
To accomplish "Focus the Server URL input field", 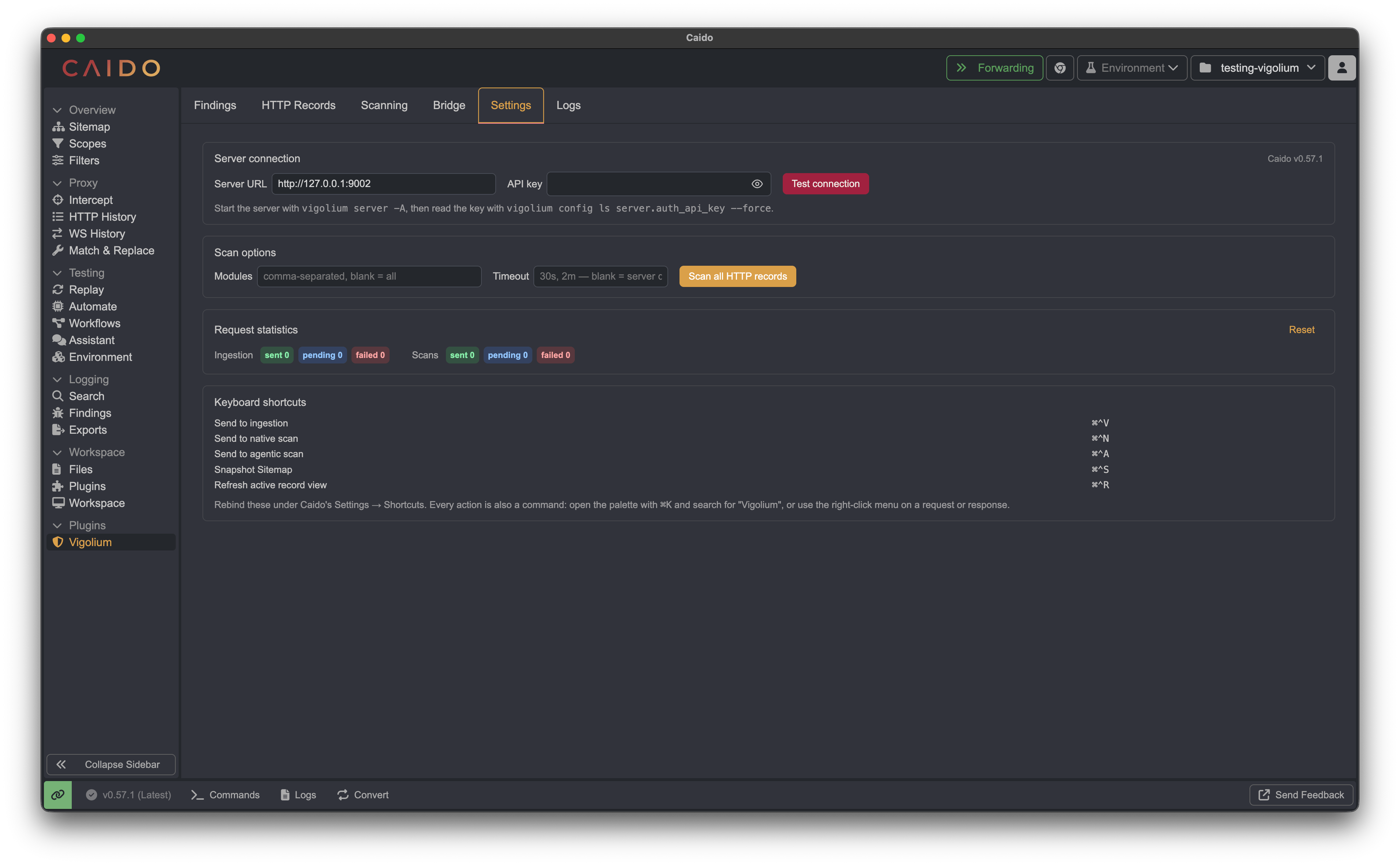I will (x=384, y=184).
